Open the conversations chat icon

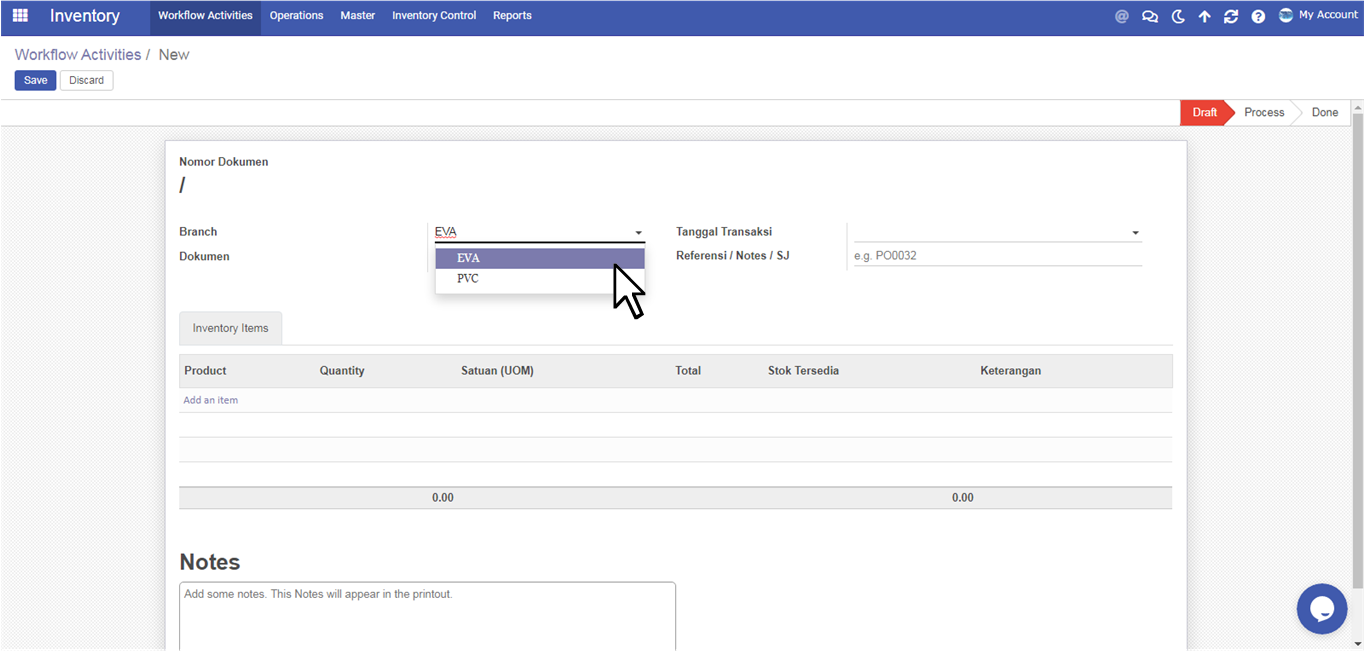[x=1150, y=17]
